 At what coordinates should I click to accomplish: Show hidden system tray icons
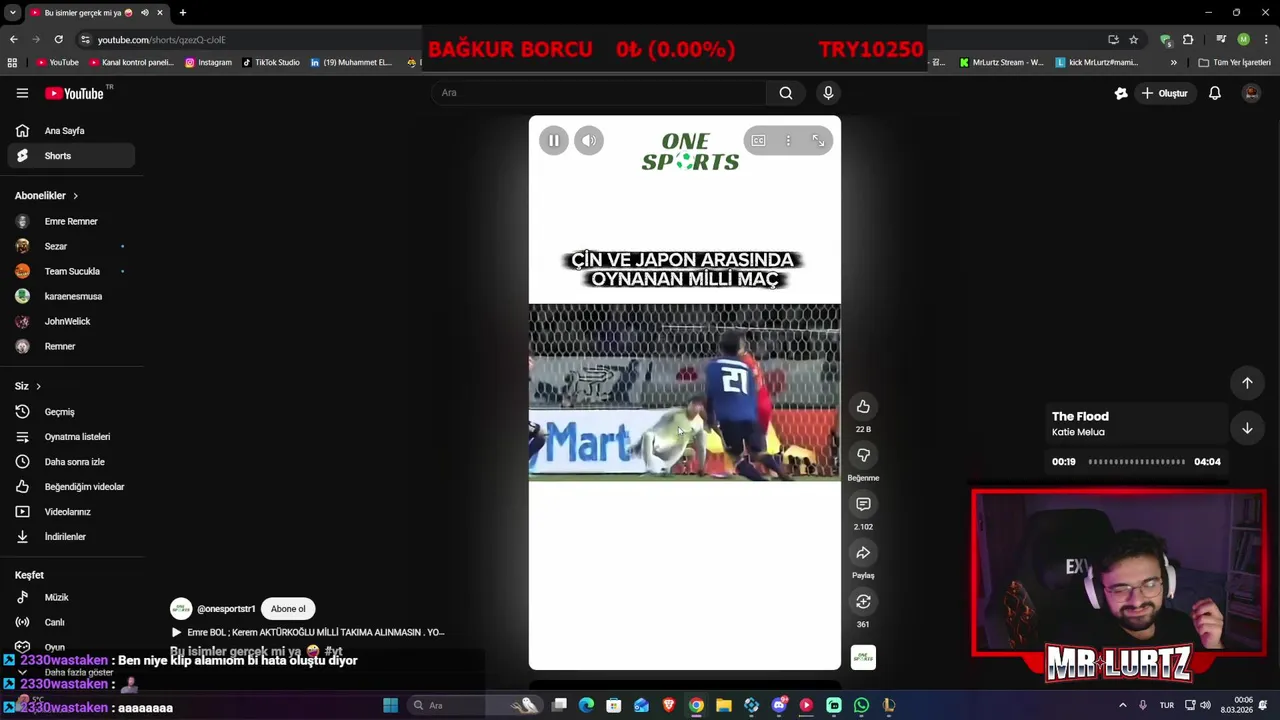click(1122, 705)
